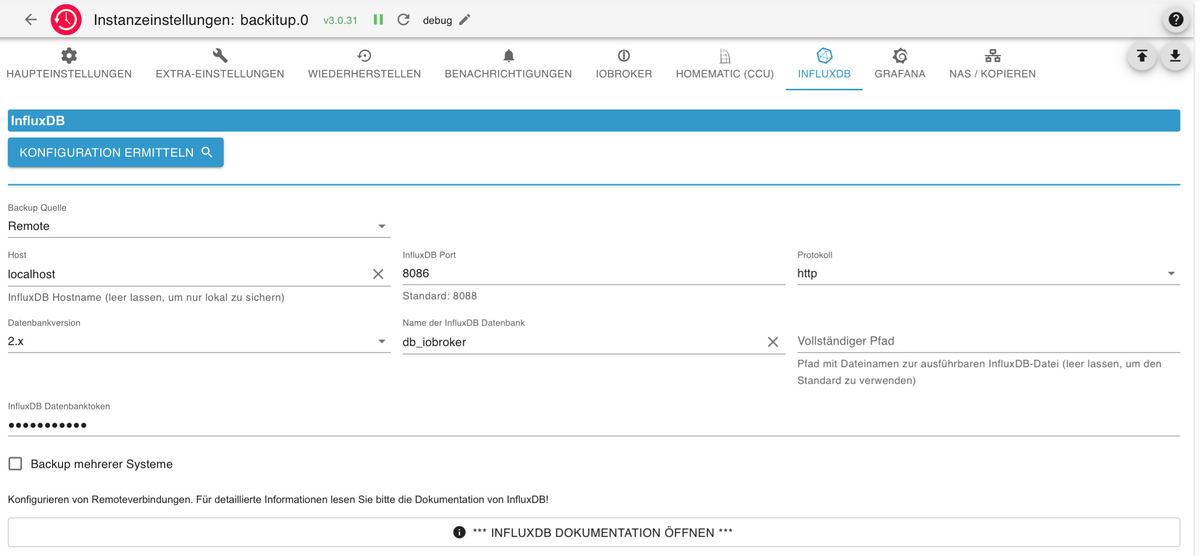Go back with the arrow icon
Screen dimensions: 1200x556
tap(31, 19)
